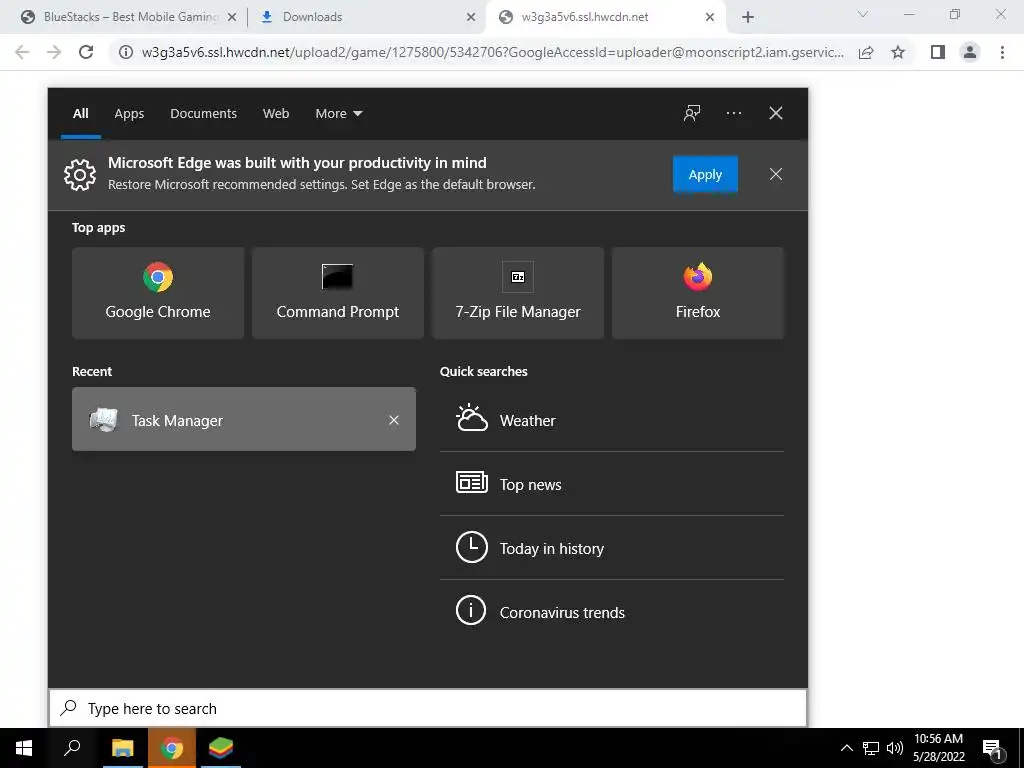Open Google Chrome from Top apps
The height and width of the screenshot is (768, 1024).
click(157, 293)
